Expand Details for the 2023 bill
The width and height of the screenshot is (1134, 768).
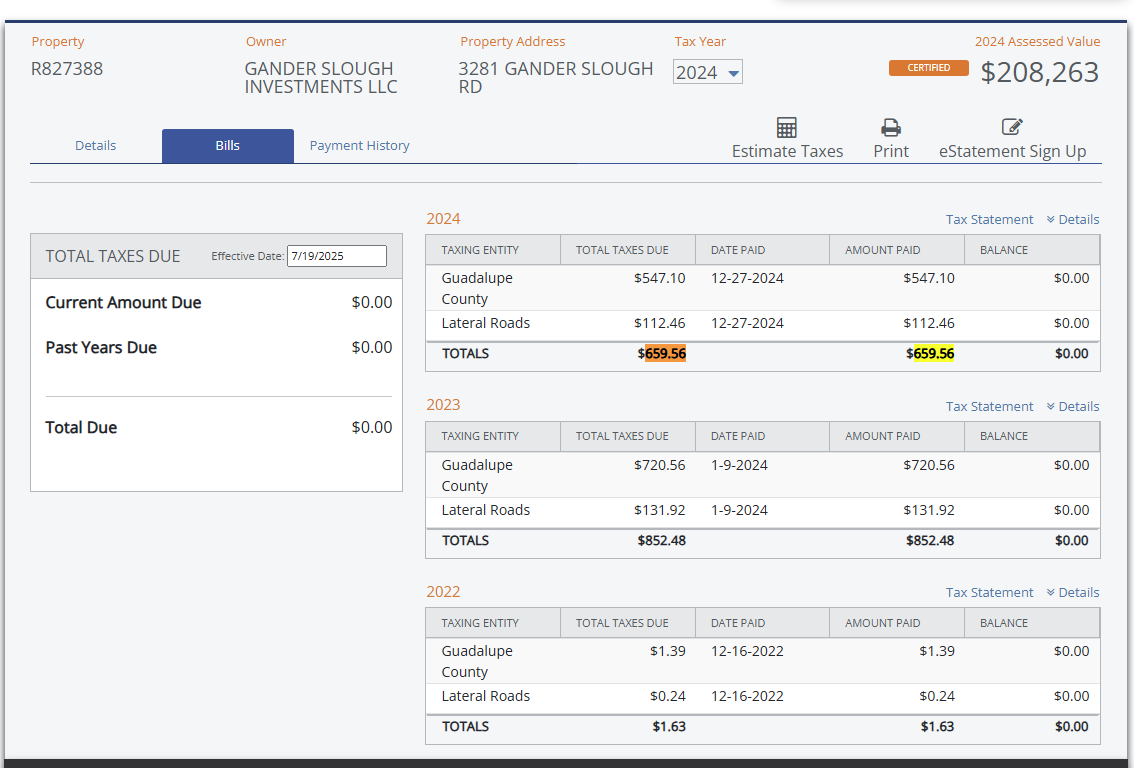pyautogui.click(x=1073, y=406)
